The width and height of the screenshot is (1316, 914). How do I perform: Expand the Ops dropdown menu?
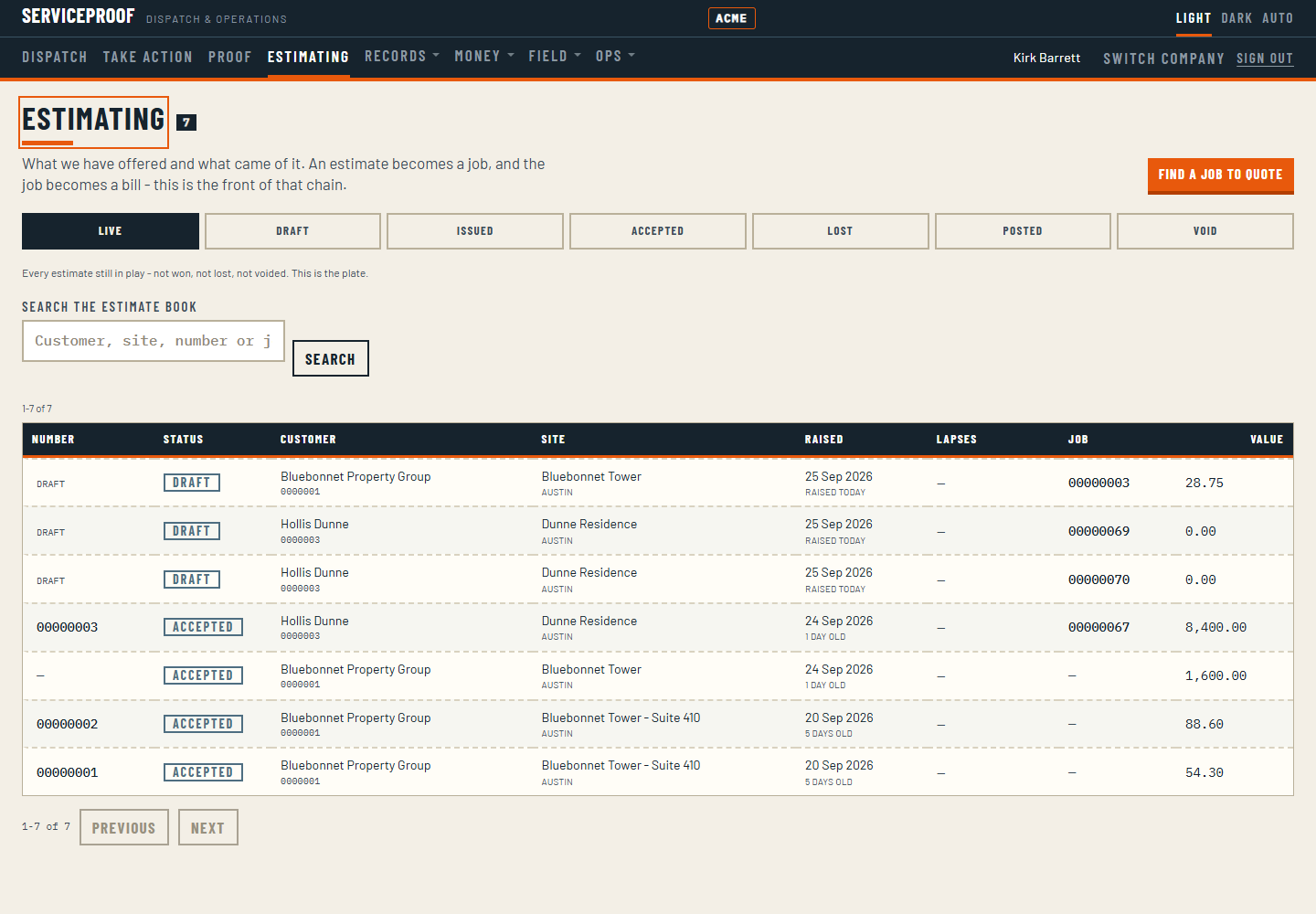click(615, 57)
